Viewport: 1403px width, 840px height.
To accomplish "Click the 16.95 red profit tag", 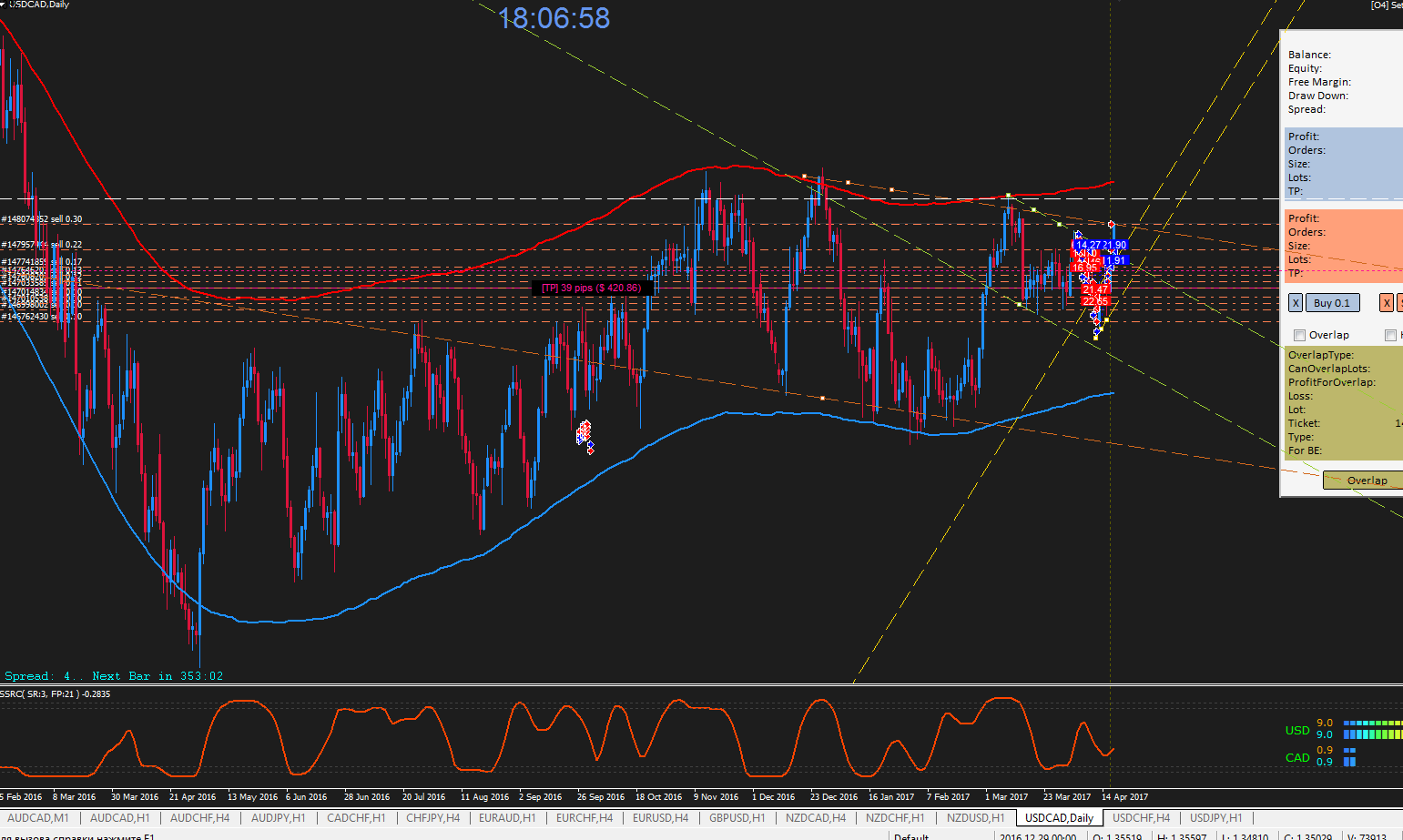I will coord(1084,268).
